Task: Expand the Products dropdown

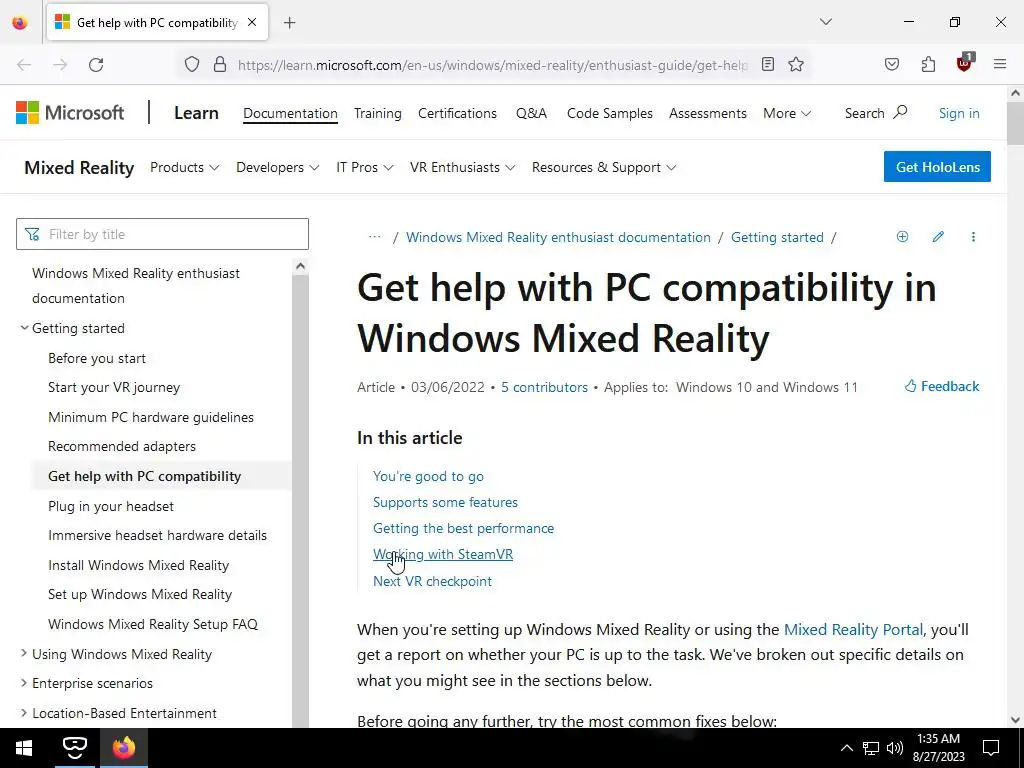Action: pyautogui.click(x=185, y=167)
